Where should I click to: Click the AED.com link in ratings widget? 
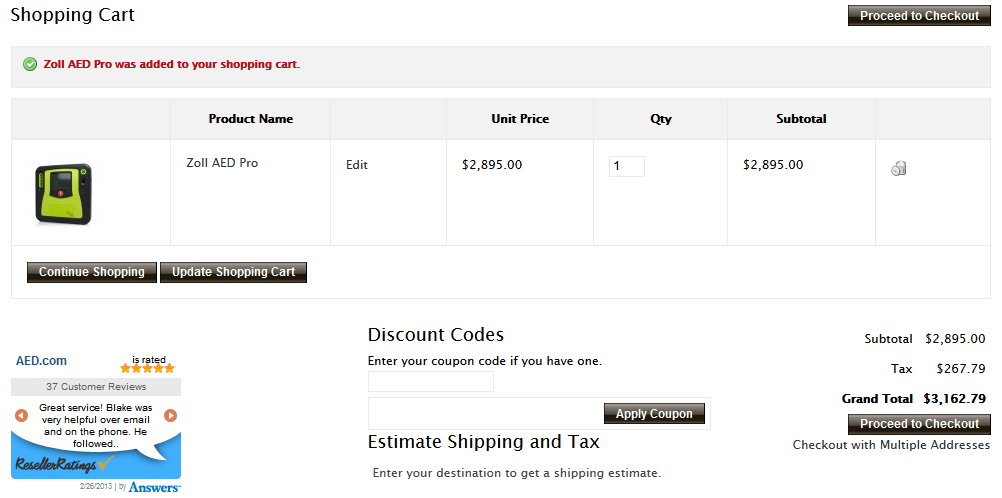(x=41, y=361)
